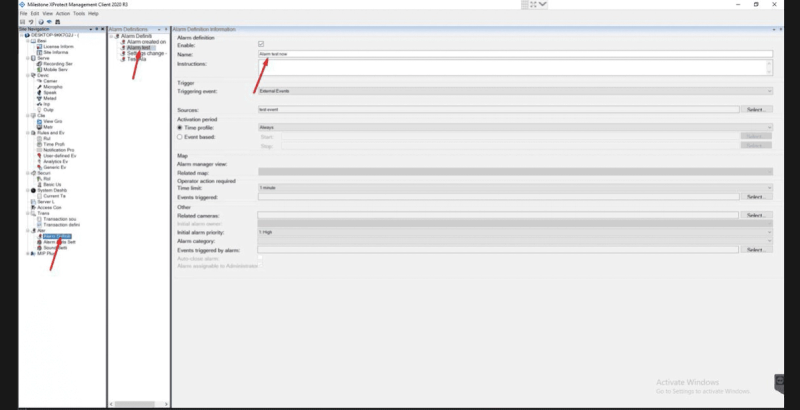Select Notification Profiles tree item
The image size is (800, 410).
59,150
